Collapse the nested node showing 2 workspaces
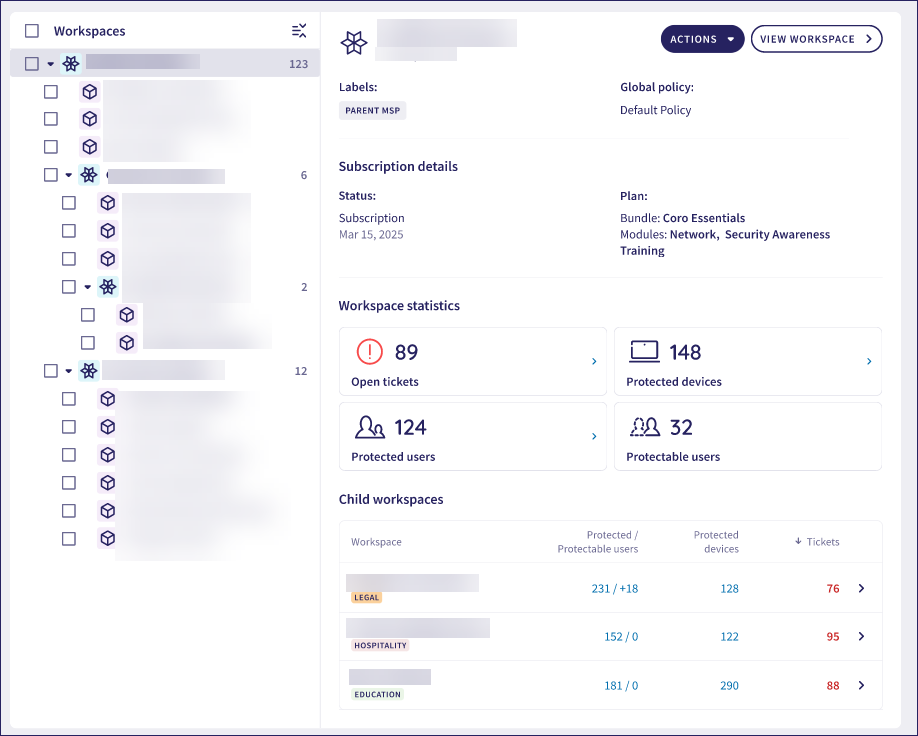This screenshot has width=918, height=736. (x=87, y=287)
